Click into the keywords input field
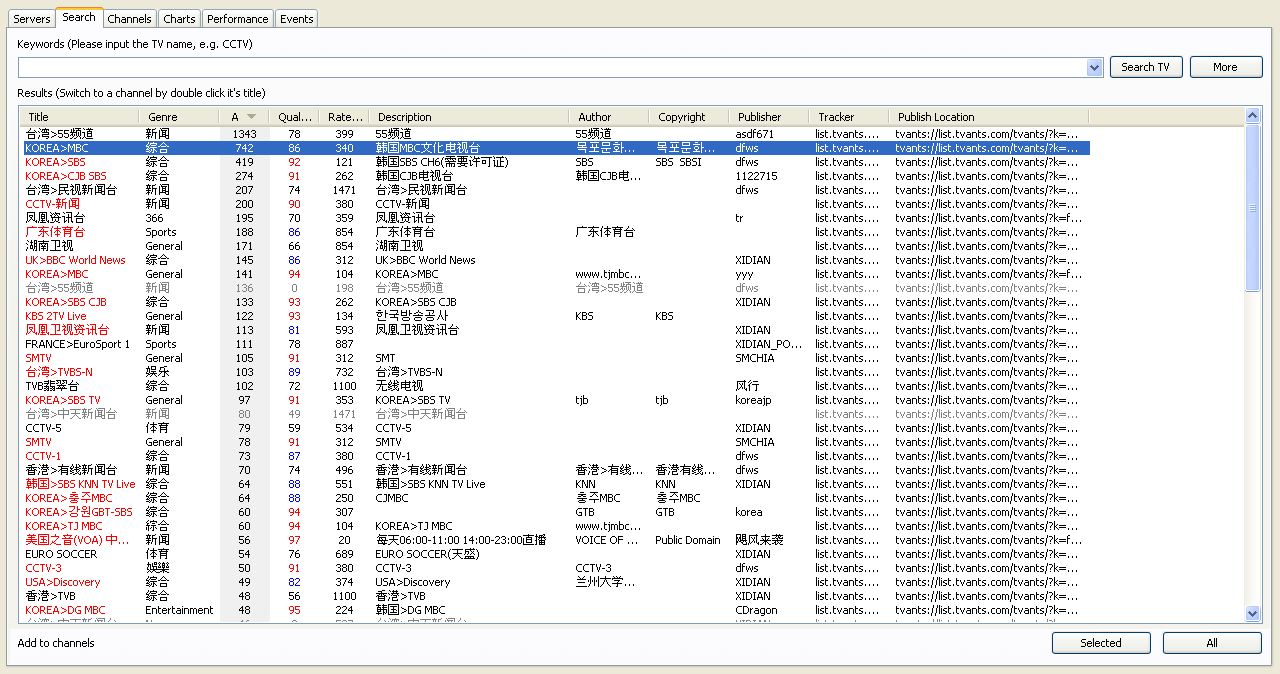This screenshot has width=1280, height=674. pyautogui.click(x=552, y=67)
